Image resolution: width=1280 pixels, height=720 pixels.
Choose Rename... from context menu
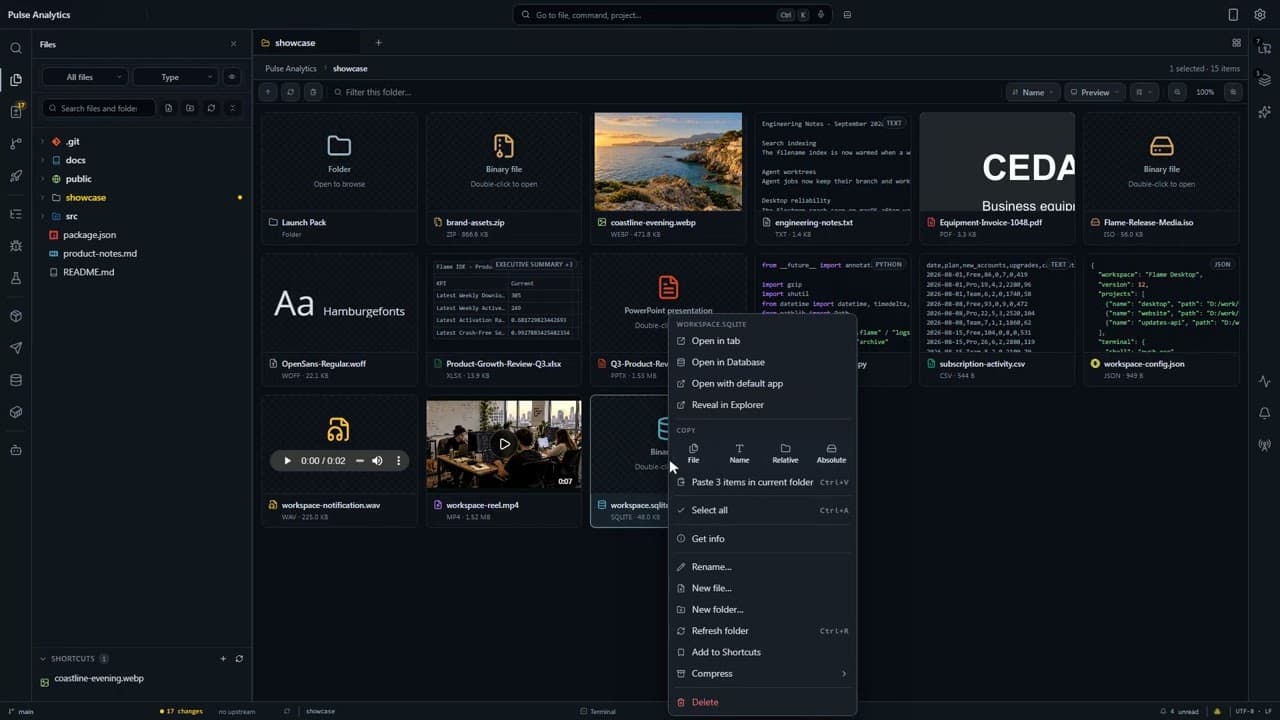[x=763, y=567]
